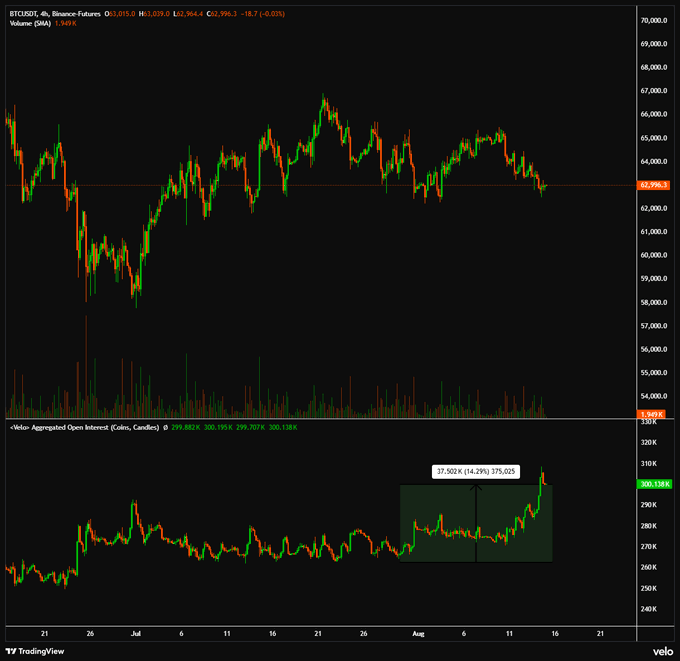Click the 67,000.0 price axis label
680x661 pixels.
(x=654, y=91)
